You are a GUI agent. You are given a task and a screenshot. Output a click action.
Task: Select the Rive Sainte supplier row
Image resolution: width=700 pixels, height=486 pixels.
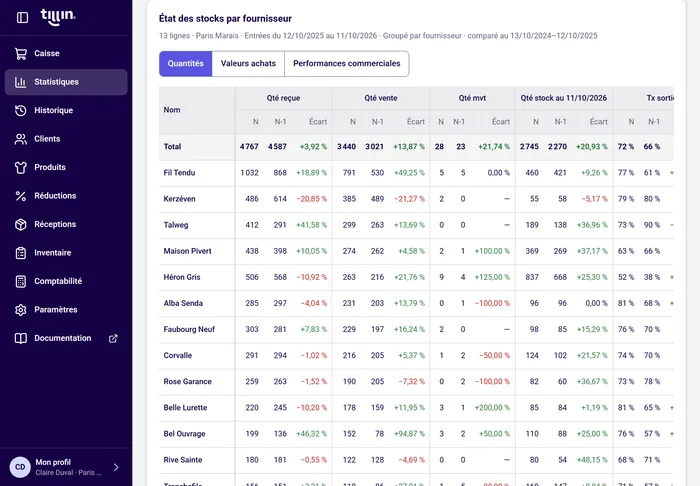tap(416, 460)
